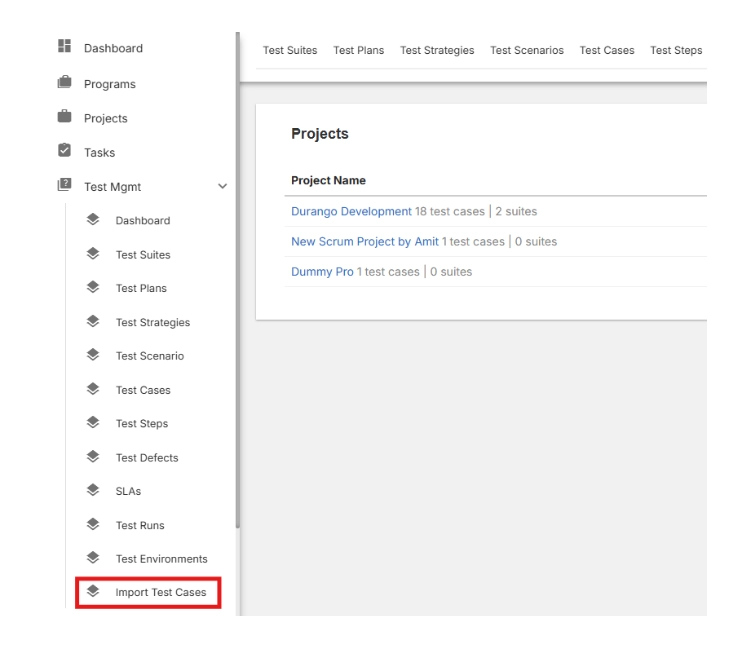This screenshot has width=751, height=647.
Task: Click the Project Name column header
Action: click(x=328, y=181)
